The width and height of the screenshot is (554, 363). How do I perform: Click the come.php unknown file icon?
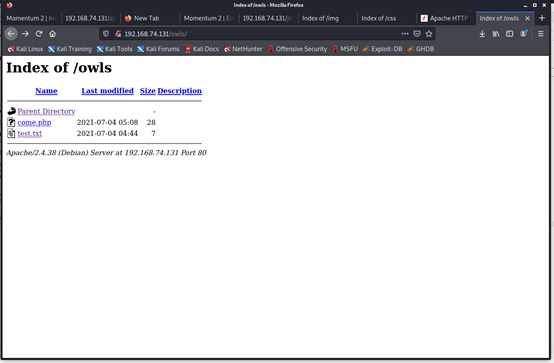11,122
